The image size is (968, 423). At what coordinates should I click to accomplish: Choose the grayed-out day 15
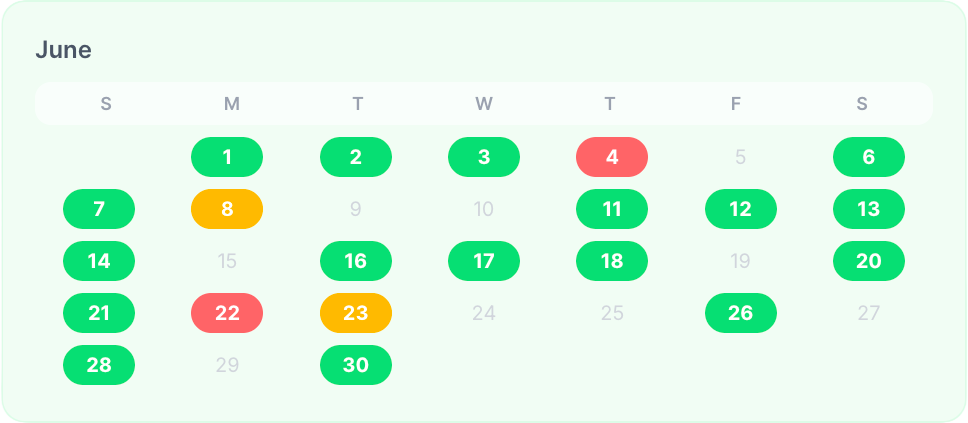[x=227, y=261]
